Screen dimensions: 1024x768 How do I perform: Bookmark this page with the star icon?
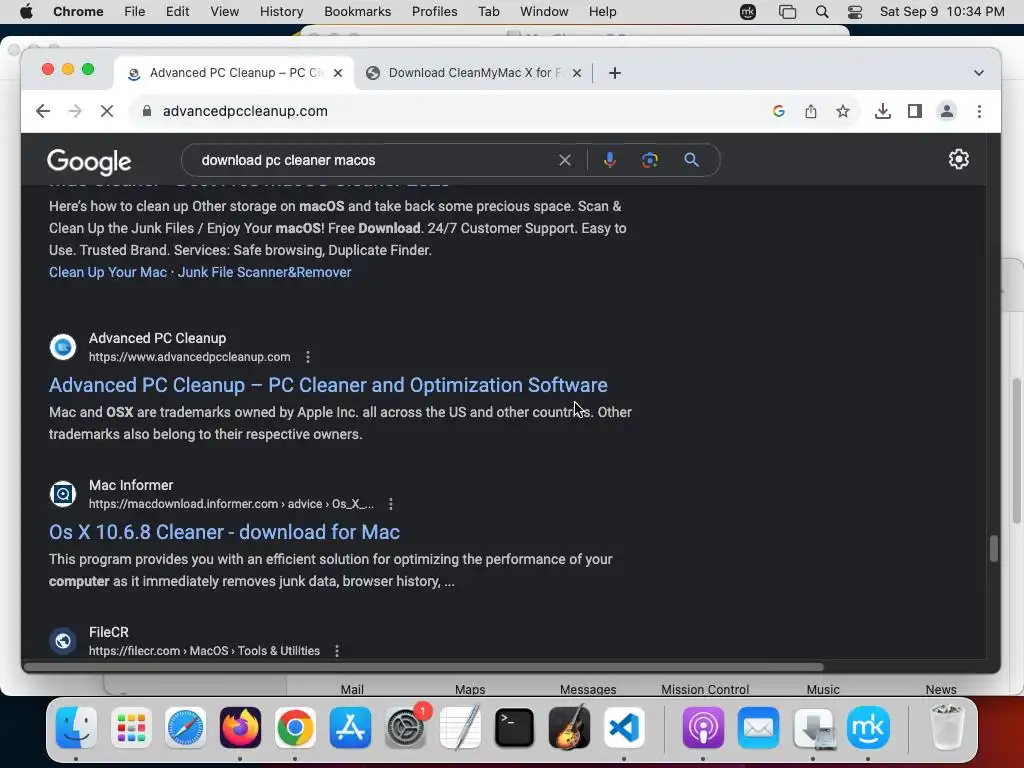[842, 111]
